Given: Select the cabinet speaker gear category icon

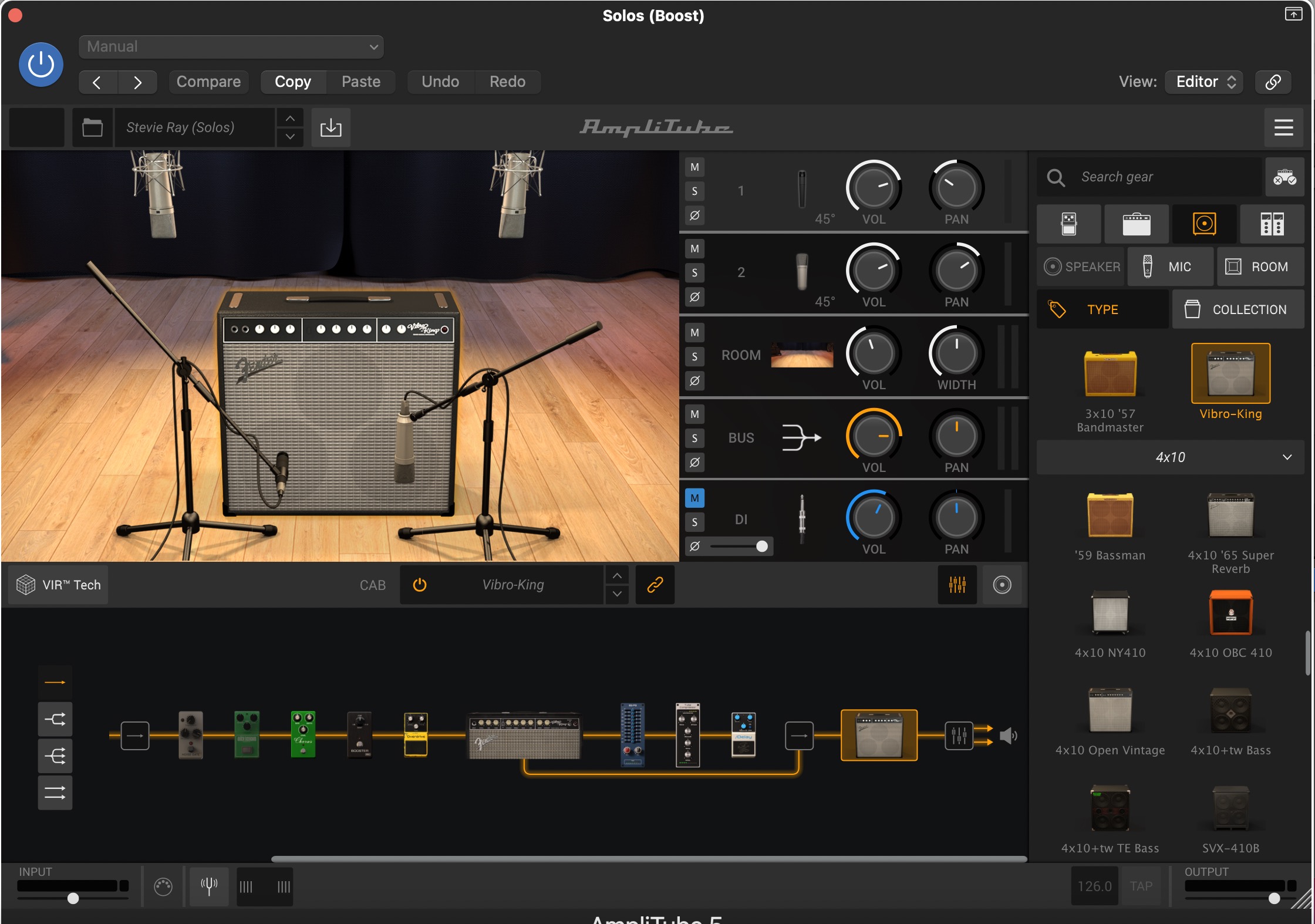Looking at the screenshot, I should tap(1204, 224).
